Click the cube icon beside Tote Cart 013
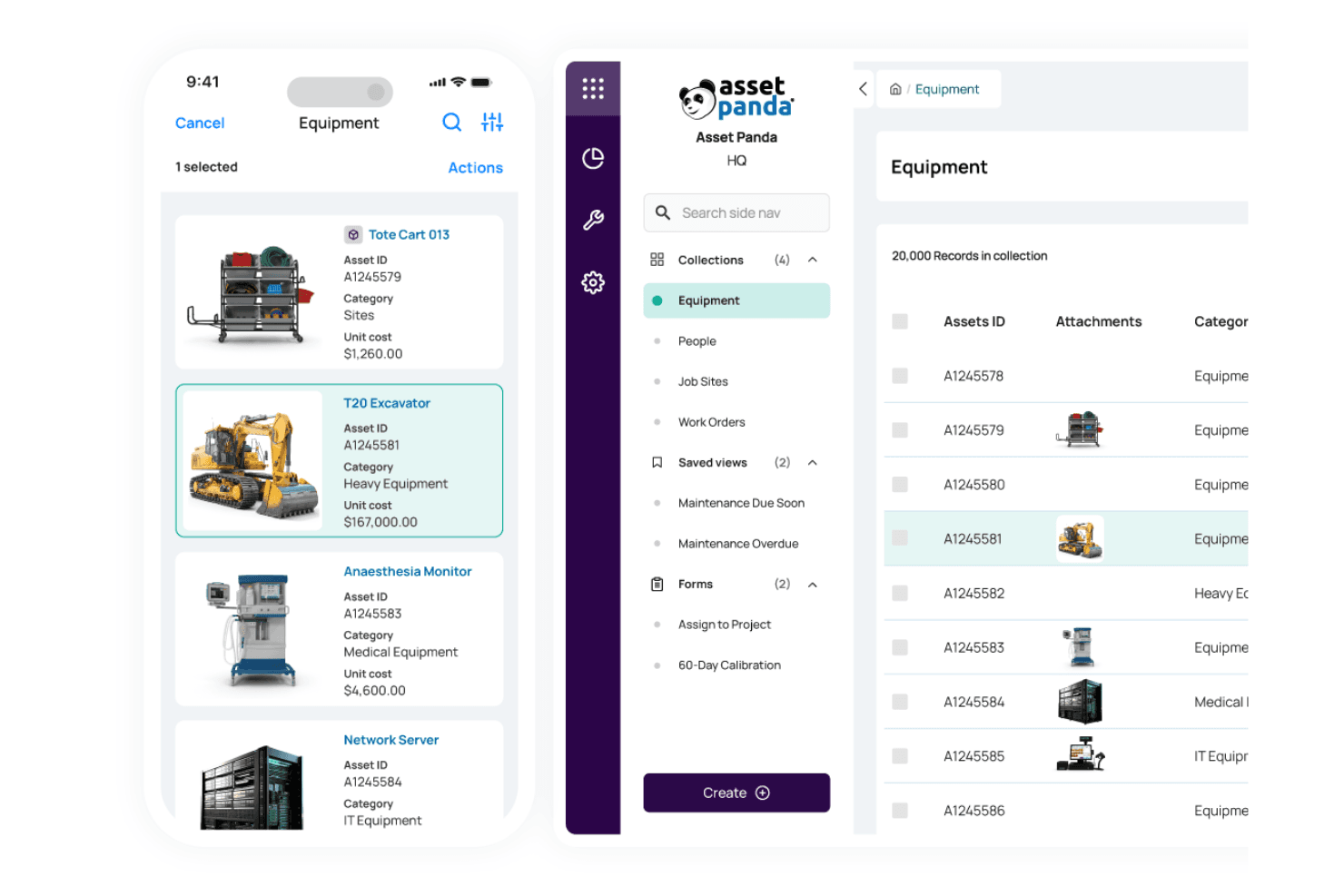This screenshot has width=1344, height=896. (x=353, y=234)
